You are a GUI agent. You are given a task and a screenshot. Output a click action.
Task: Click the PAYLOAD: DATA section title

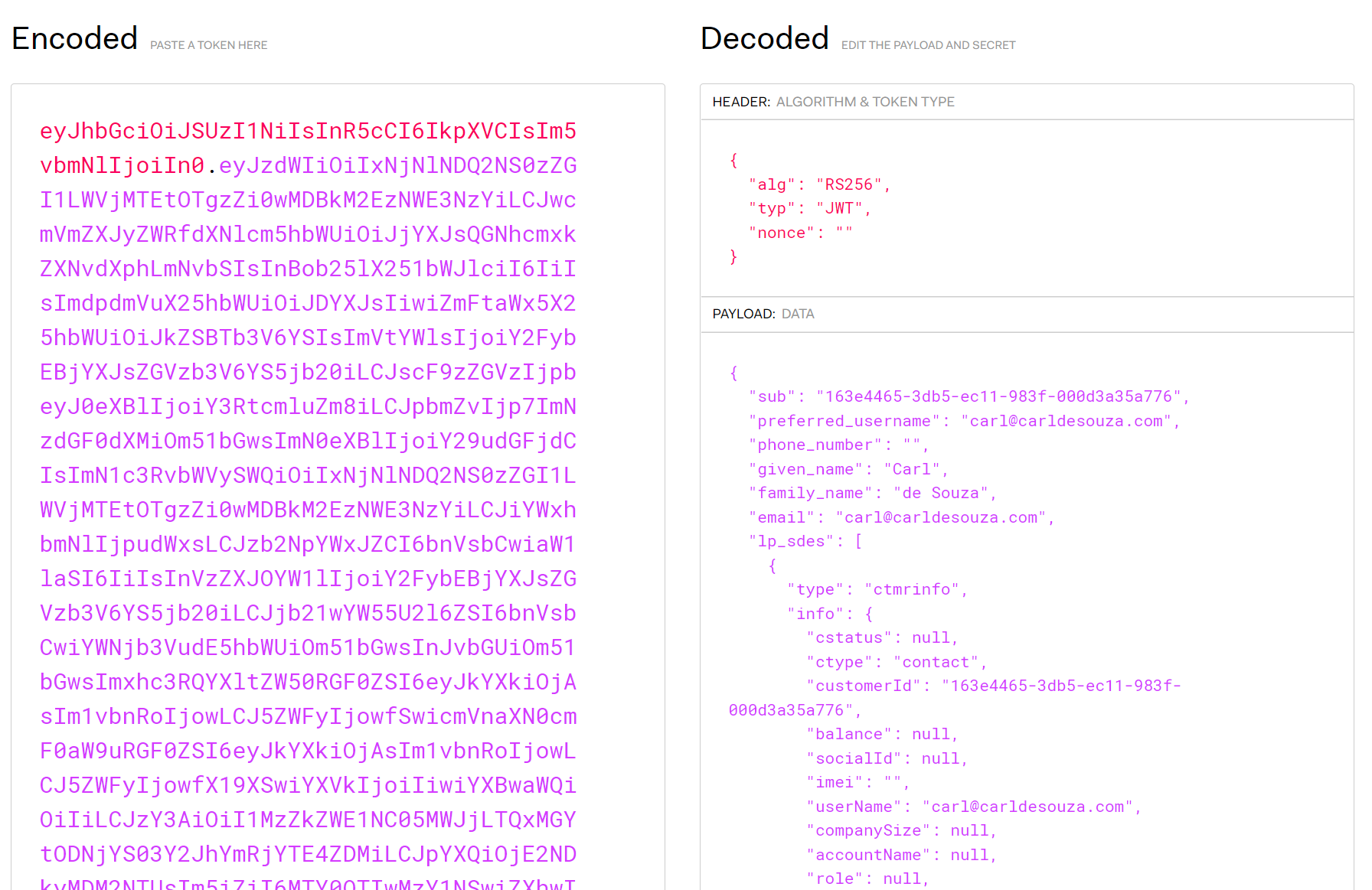(x=763, y=314)
